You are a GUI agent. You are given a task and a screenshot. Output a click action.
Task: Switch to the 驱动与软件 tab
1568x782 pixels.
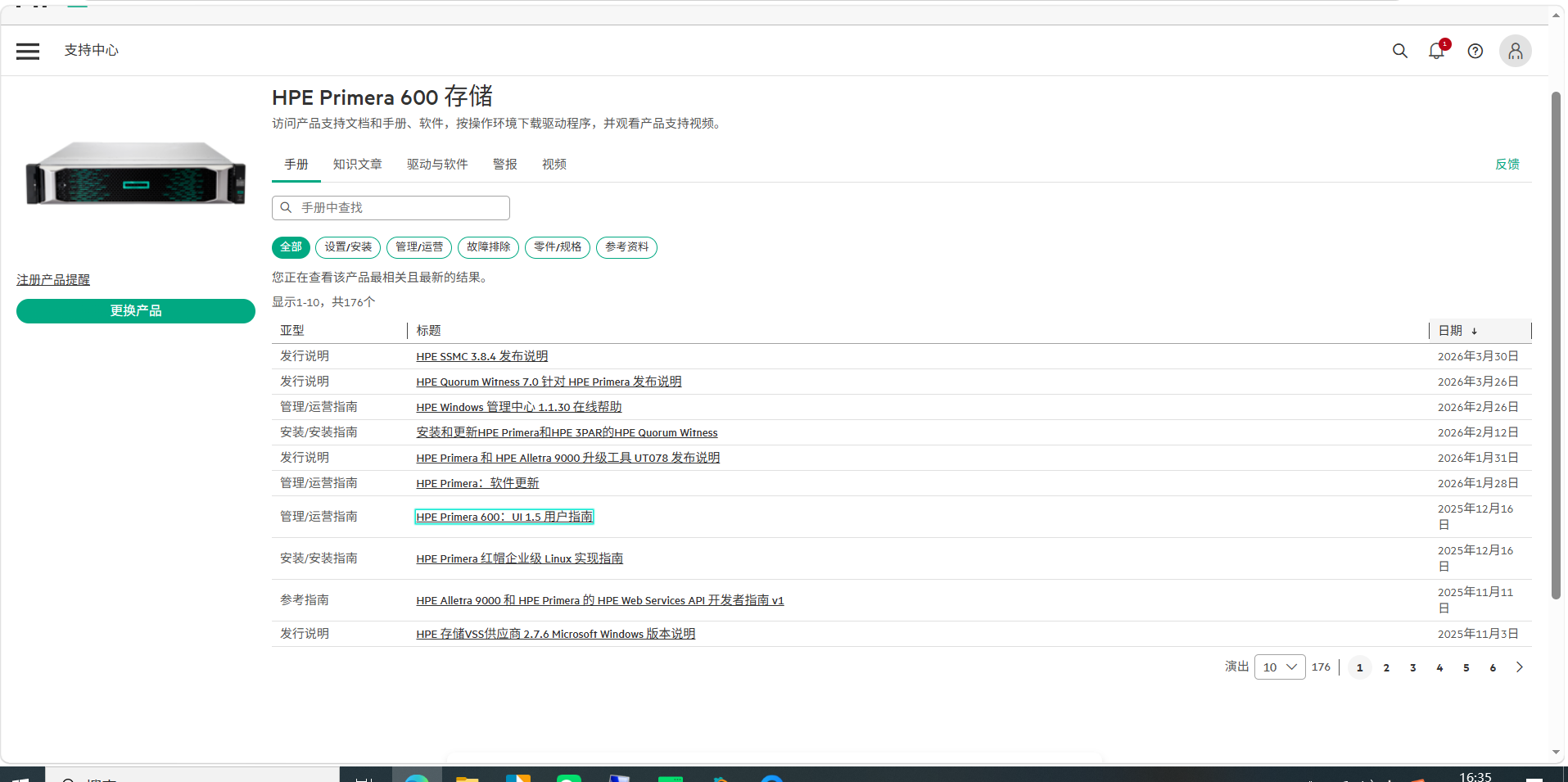click(x=437, y=165)
